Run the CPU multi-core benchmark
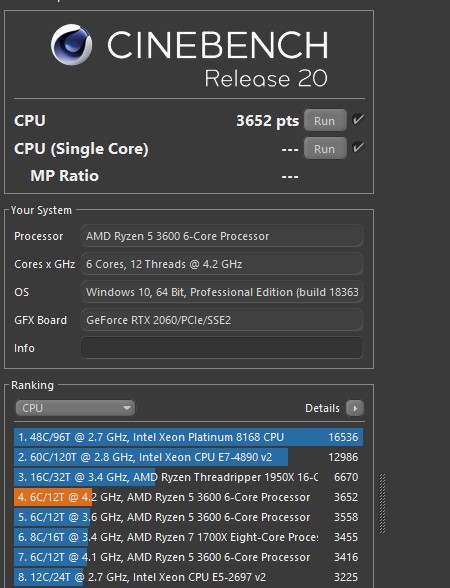Viewport: 450px width, 588px height. 325,121
